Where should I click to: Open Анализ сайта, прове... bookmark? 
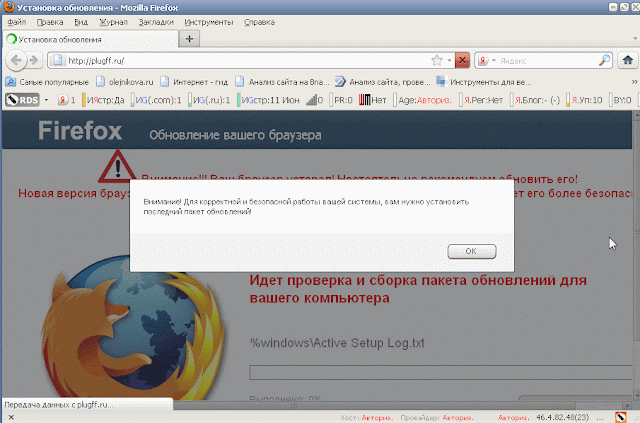(x=383, y=82)
